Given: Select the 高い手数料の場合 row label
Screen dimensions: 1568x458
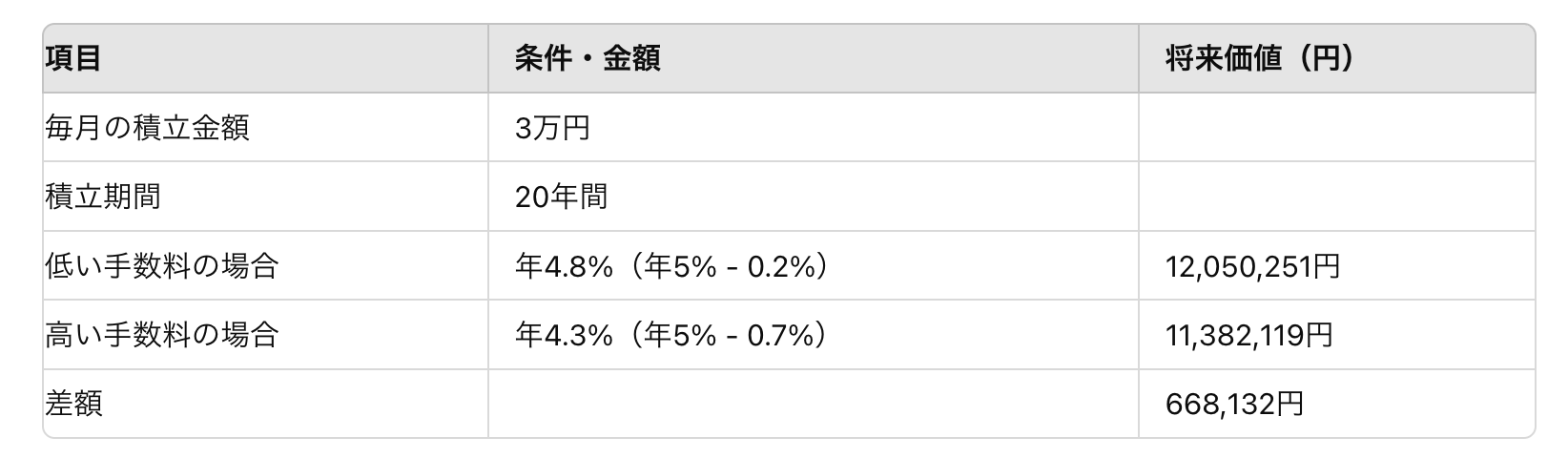Looking at the screenshot, I should pos(161,335).
